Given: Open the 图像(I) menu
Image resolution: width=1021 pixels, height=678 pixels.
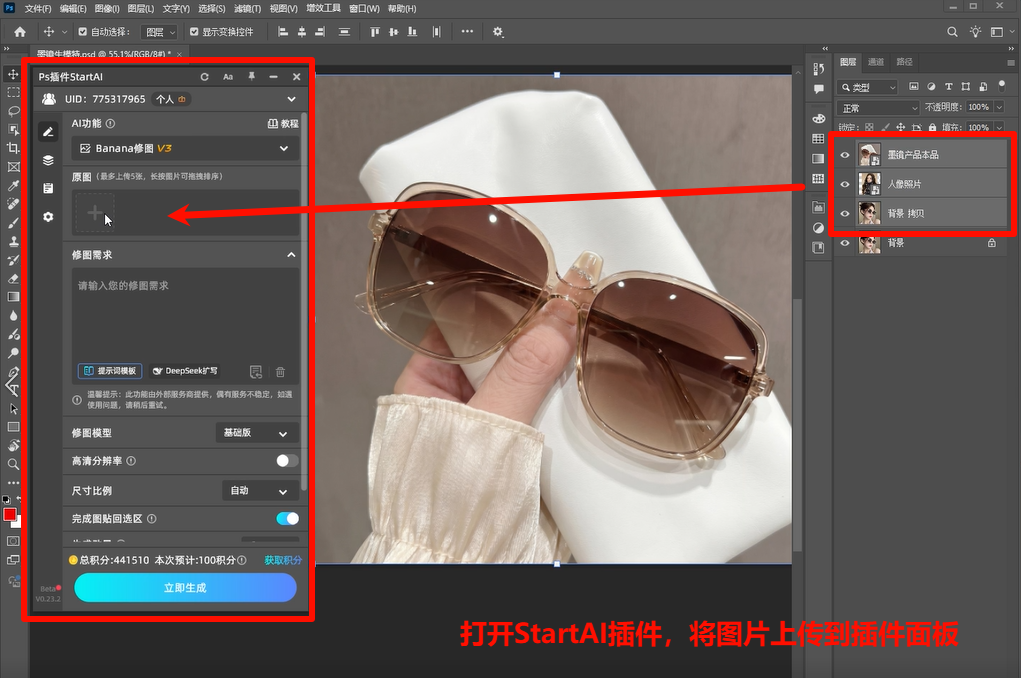Looking at the screenshot, I should point(106,9).
